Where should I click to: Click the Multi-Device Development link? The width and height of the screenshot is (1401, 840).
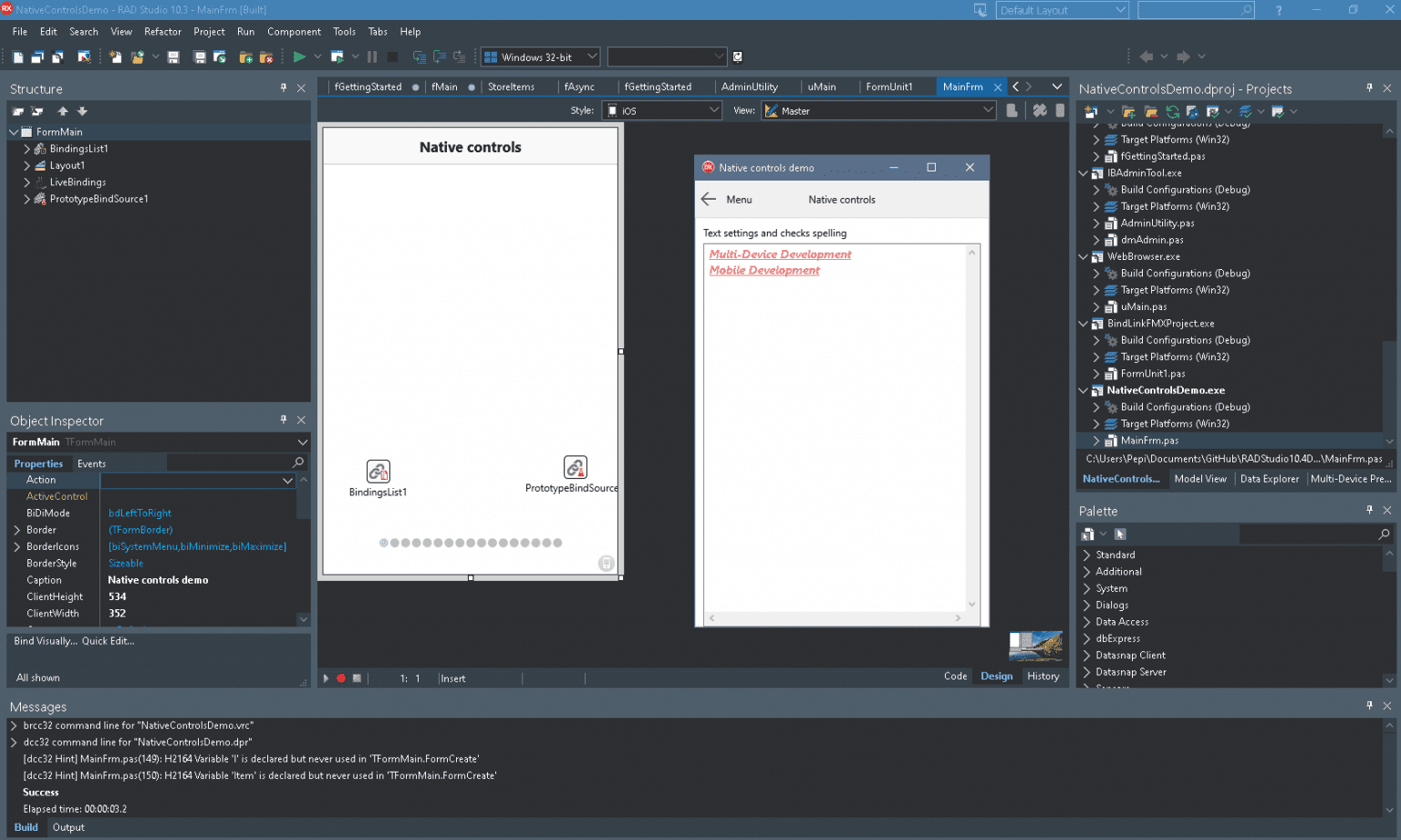pos(780,254)
